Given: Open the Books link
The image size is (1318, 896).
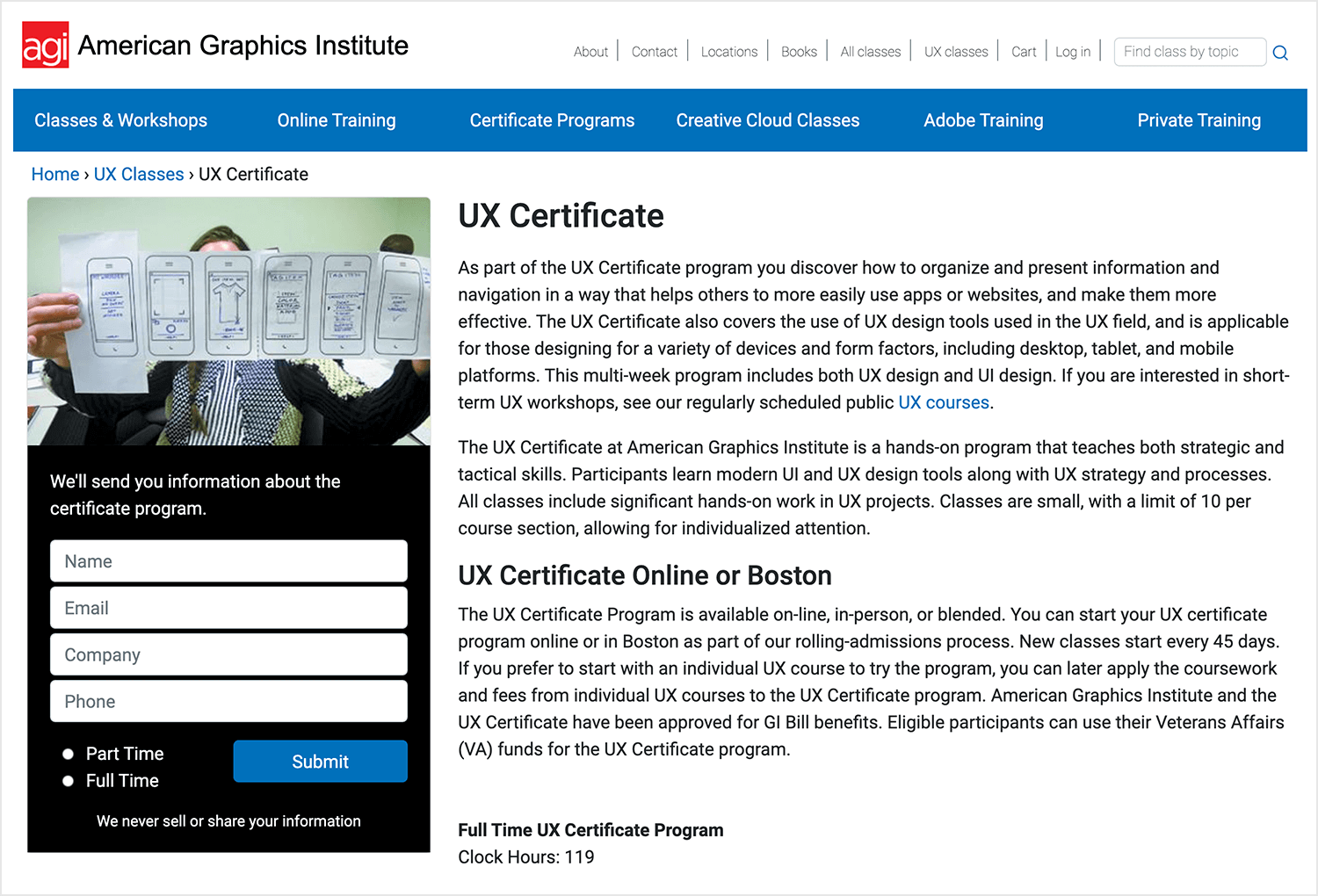Looking at the screenshot, I should [x=799, y=52].
